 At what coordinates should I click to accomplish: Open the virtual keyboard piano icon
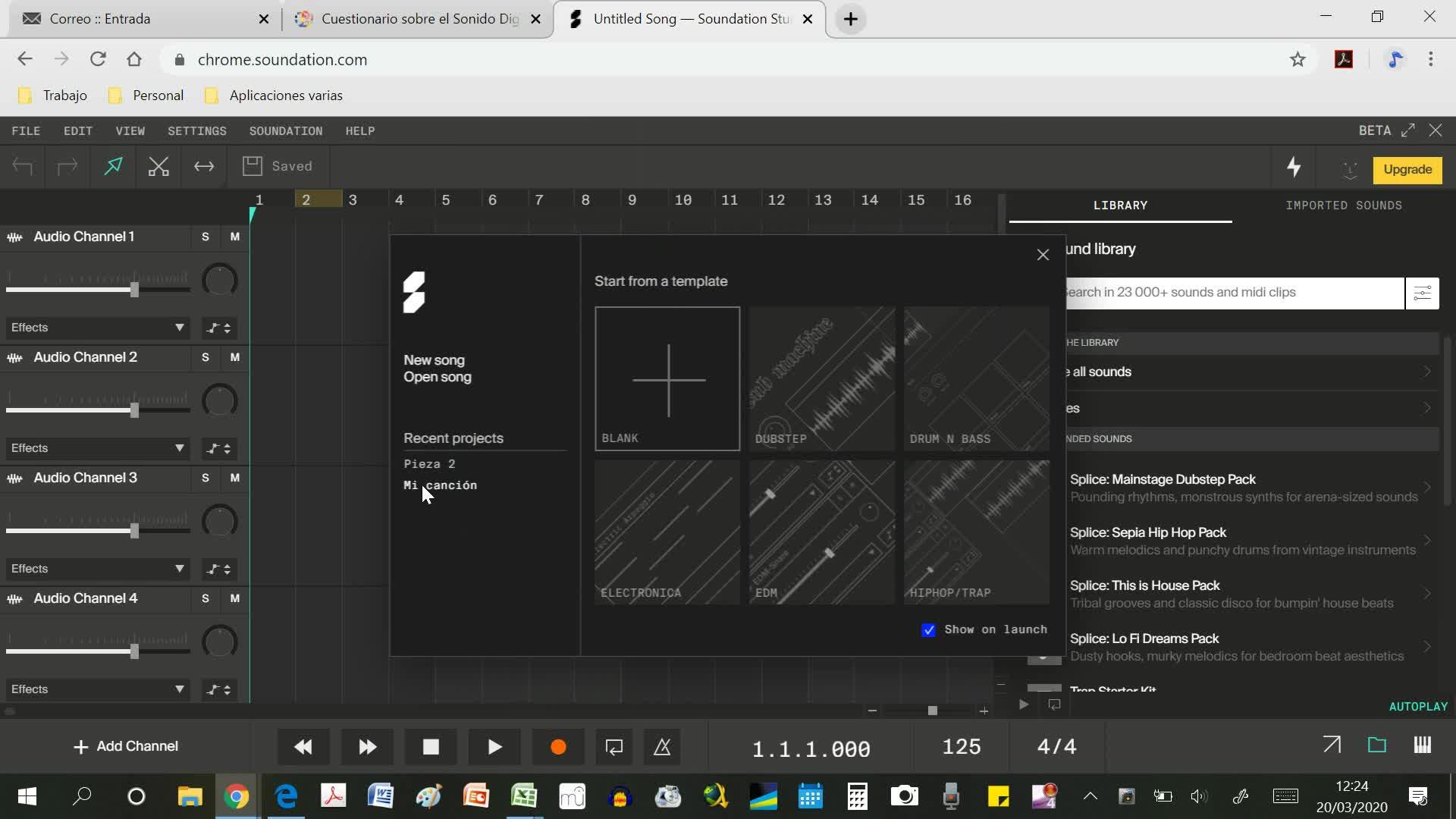pyautogui.click(x=1422, y=745)
